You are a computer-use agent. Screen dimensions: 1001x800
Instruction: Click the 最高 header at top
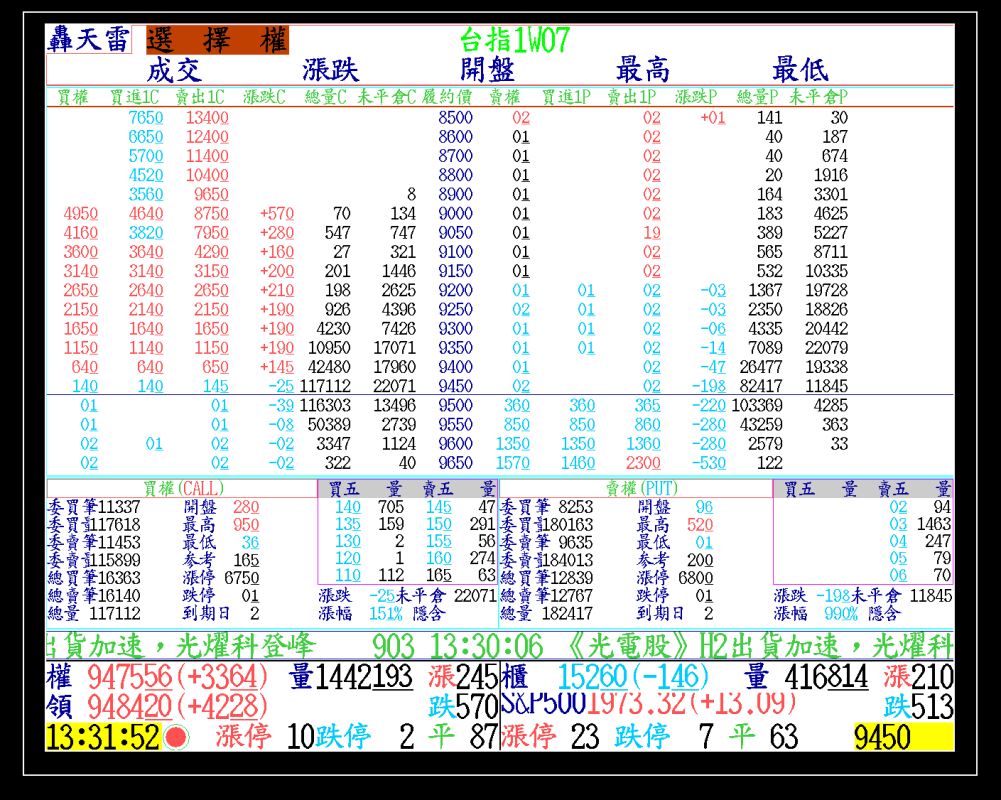point(643,70)
